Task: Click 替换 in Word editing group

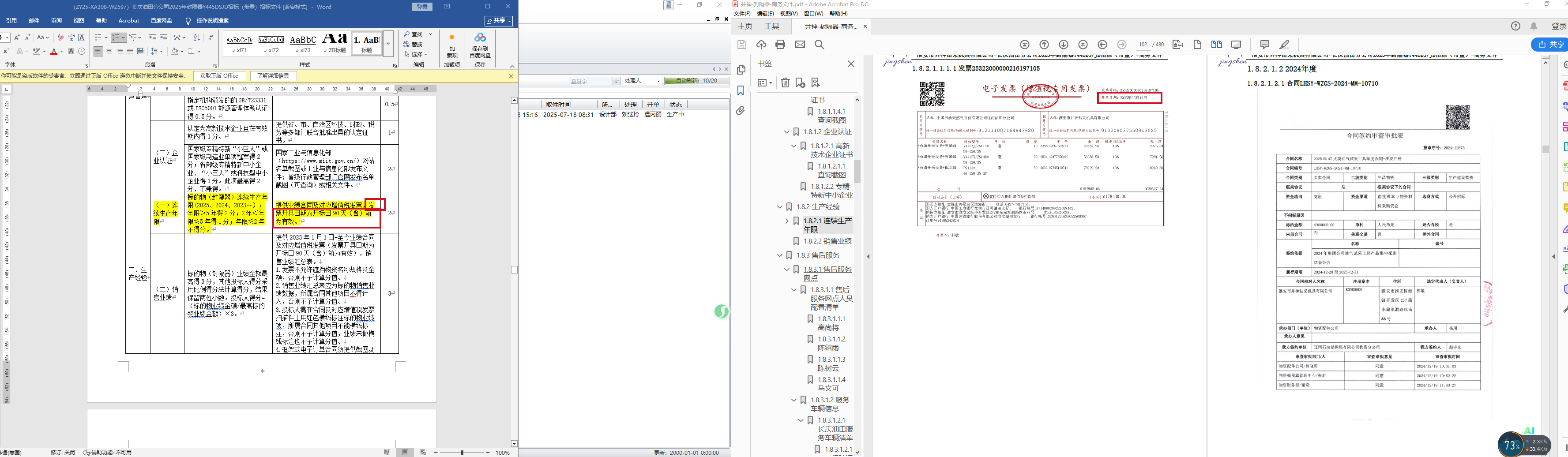Action: [x=414, y=45]
